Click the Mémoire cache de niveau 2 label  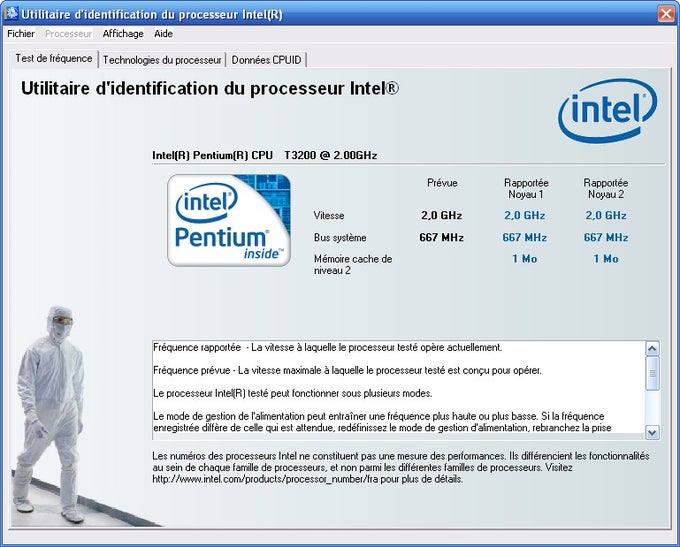(x=353, y=265)
